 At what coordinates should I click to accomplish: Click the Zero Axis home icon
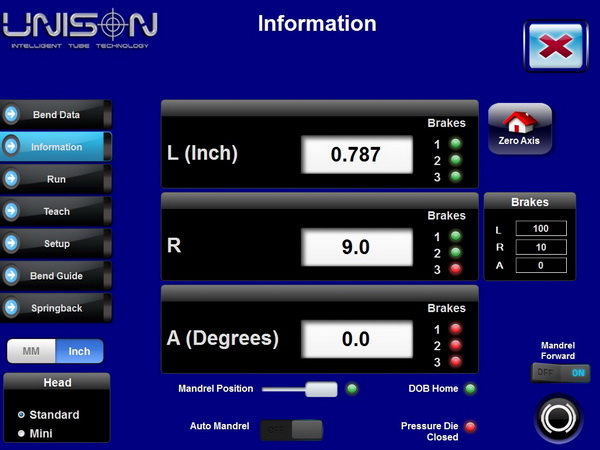pyautogui.click(x=519, y=124)
